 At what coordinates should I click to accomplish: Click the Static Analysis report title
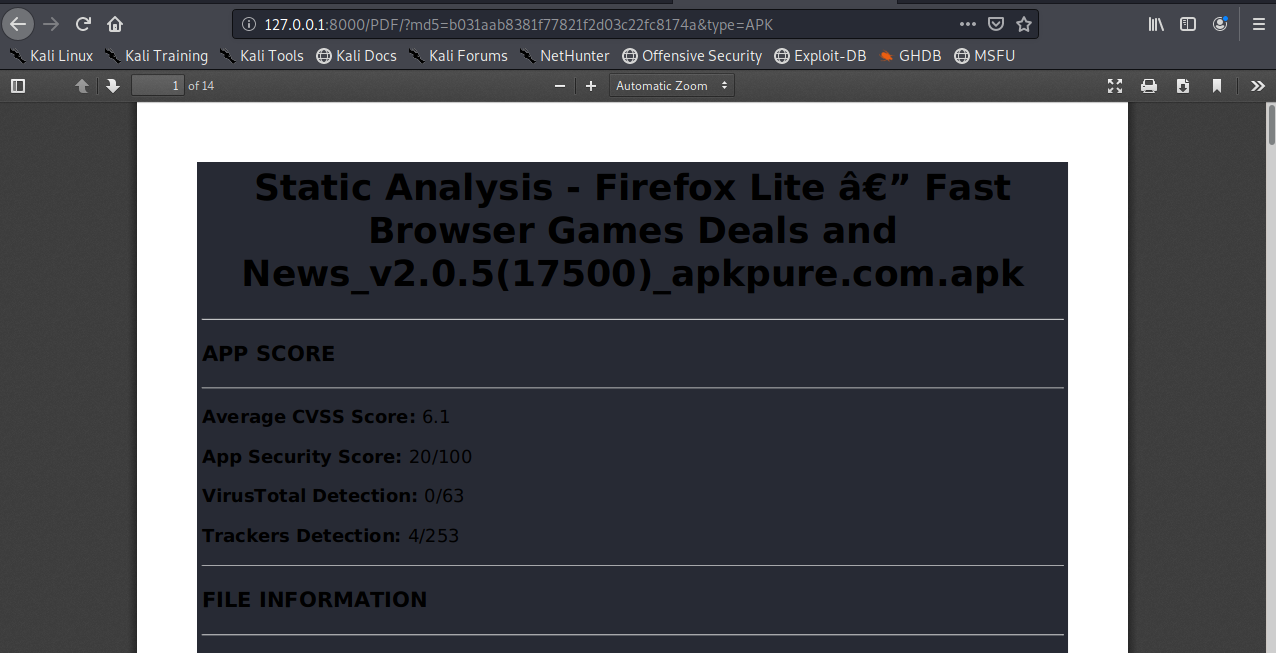click(632, 230)
